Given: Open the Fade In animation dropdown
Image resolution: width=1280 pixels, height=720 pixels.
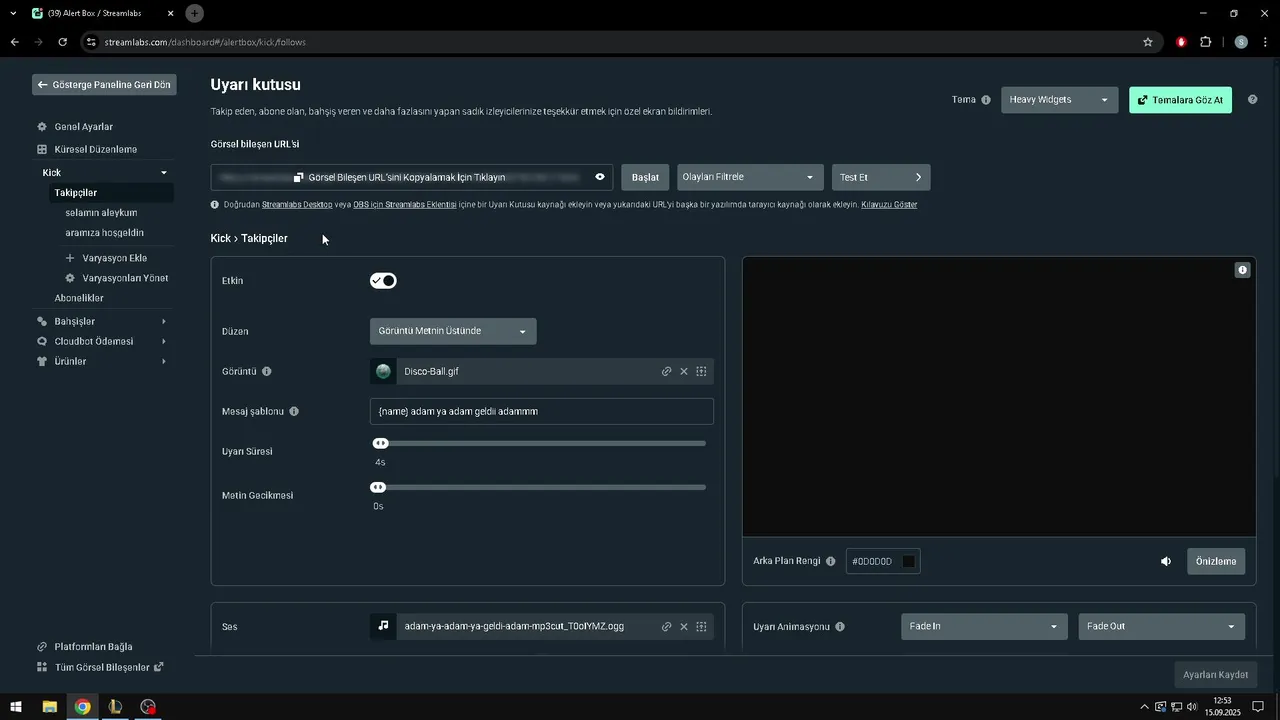Looking at the screenshot, I should click(984, 626).
